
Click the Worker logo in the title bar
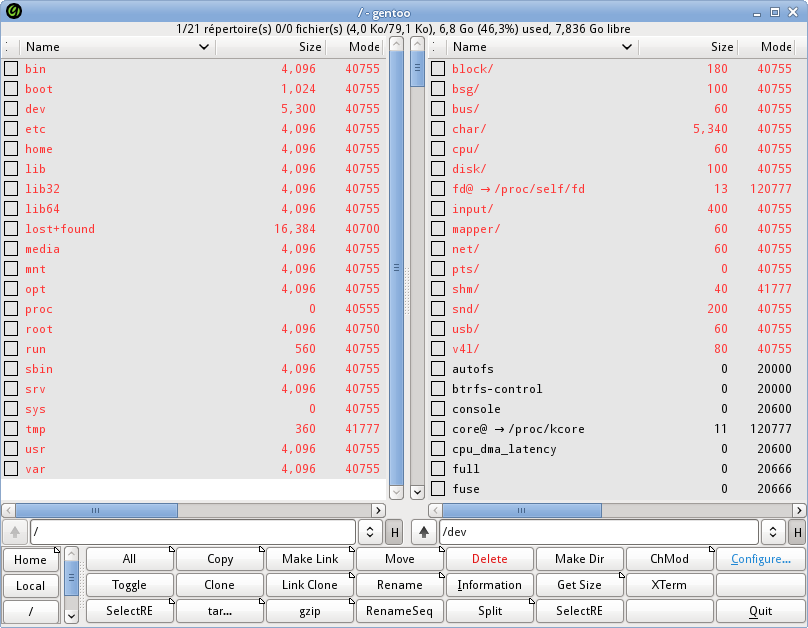pos(13,9)
